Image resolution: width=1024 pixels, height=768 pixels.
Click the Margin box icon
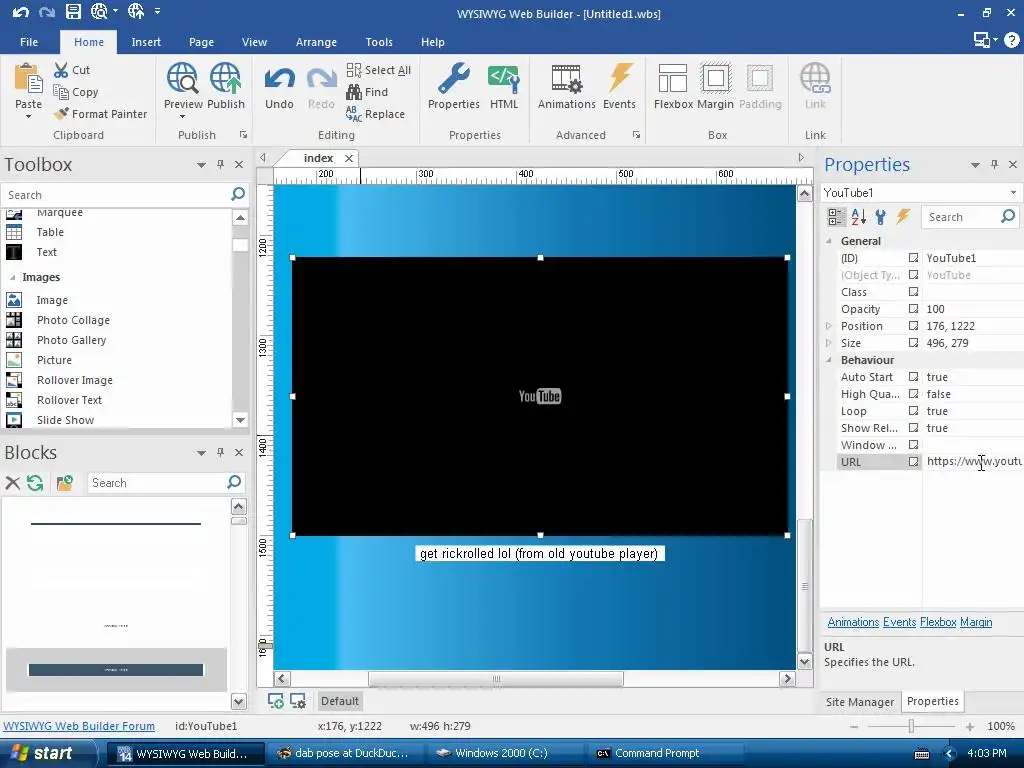click(x=715, y=78)
